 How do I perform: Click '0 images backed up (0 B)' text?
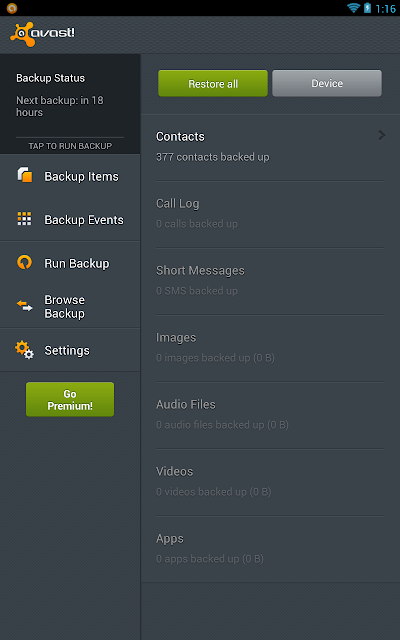pos(215,358)
